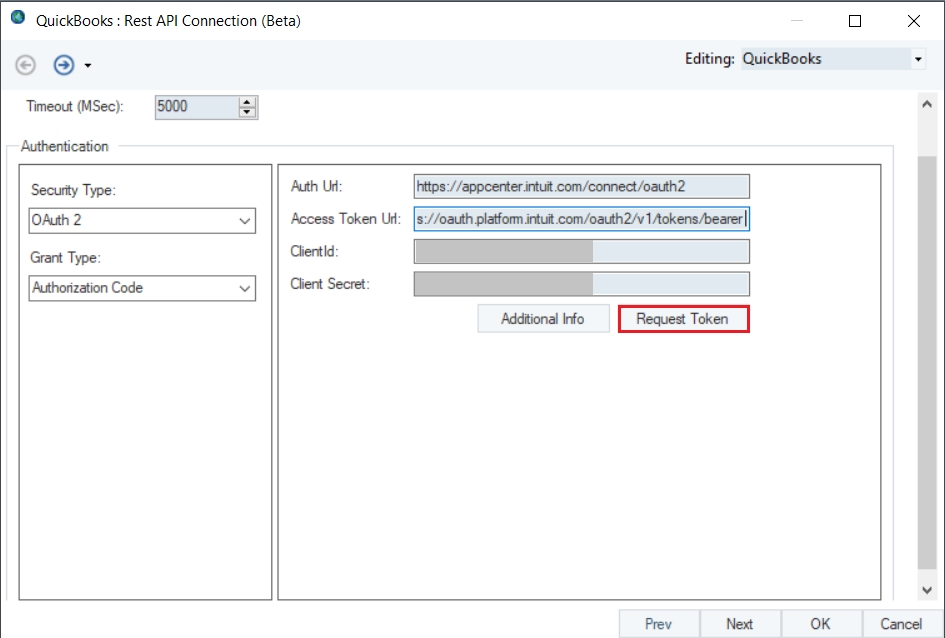The image size is (945, 638).
Task: Click into the Auth Url field
Action: coord(582,186)
